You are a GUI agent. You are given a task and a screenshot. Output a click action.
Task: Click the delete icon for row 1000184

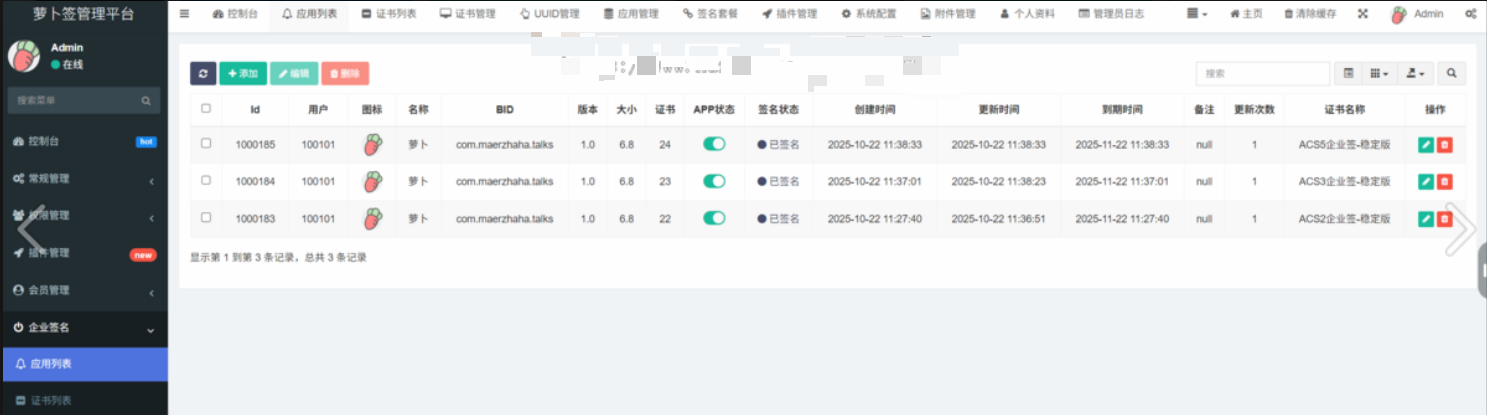pos(1445,182)
